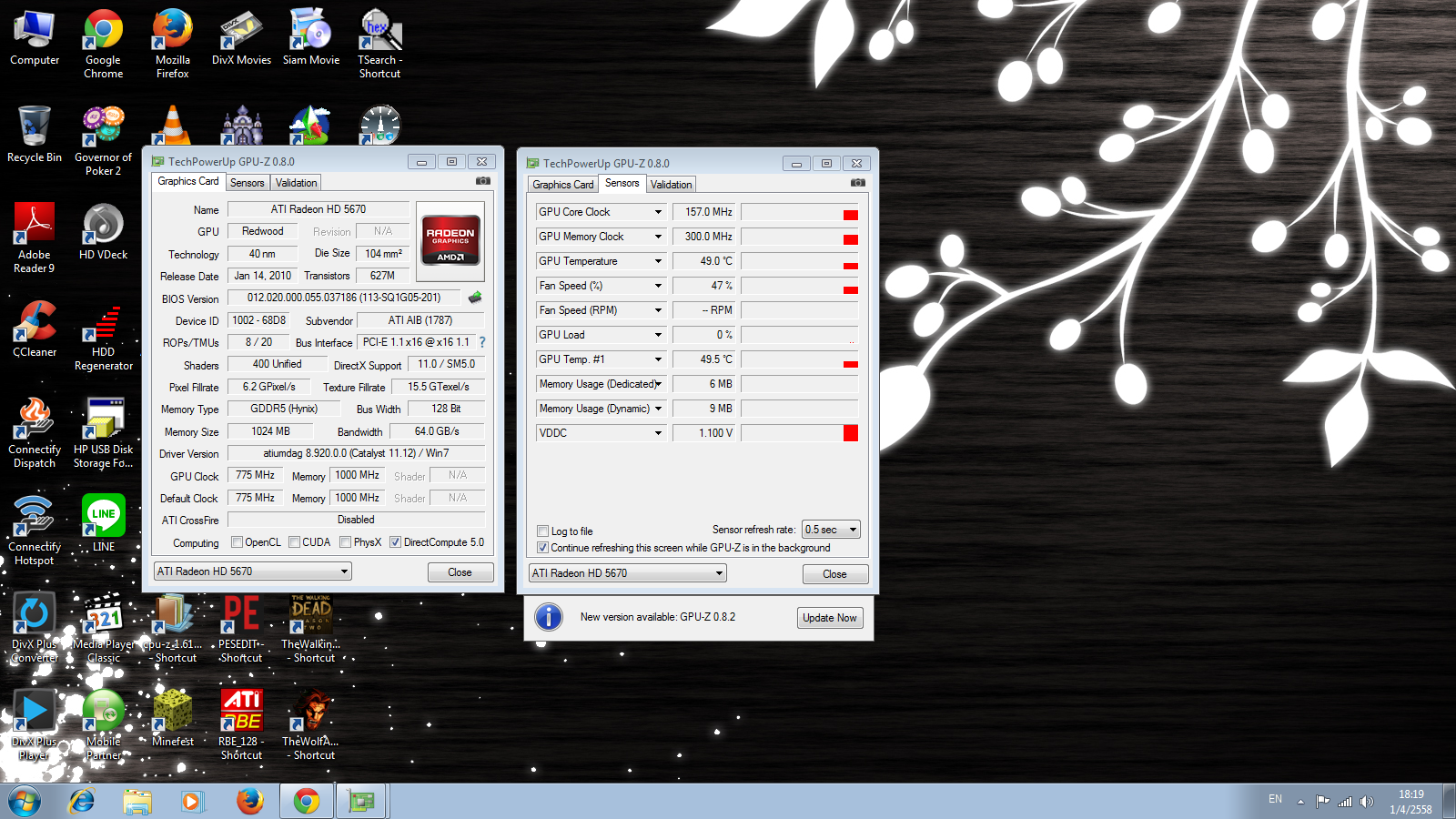Open Validation tab in the right GPU-Z window
The width and height of the screenshot is (1456, 819).
coord(672,185)
